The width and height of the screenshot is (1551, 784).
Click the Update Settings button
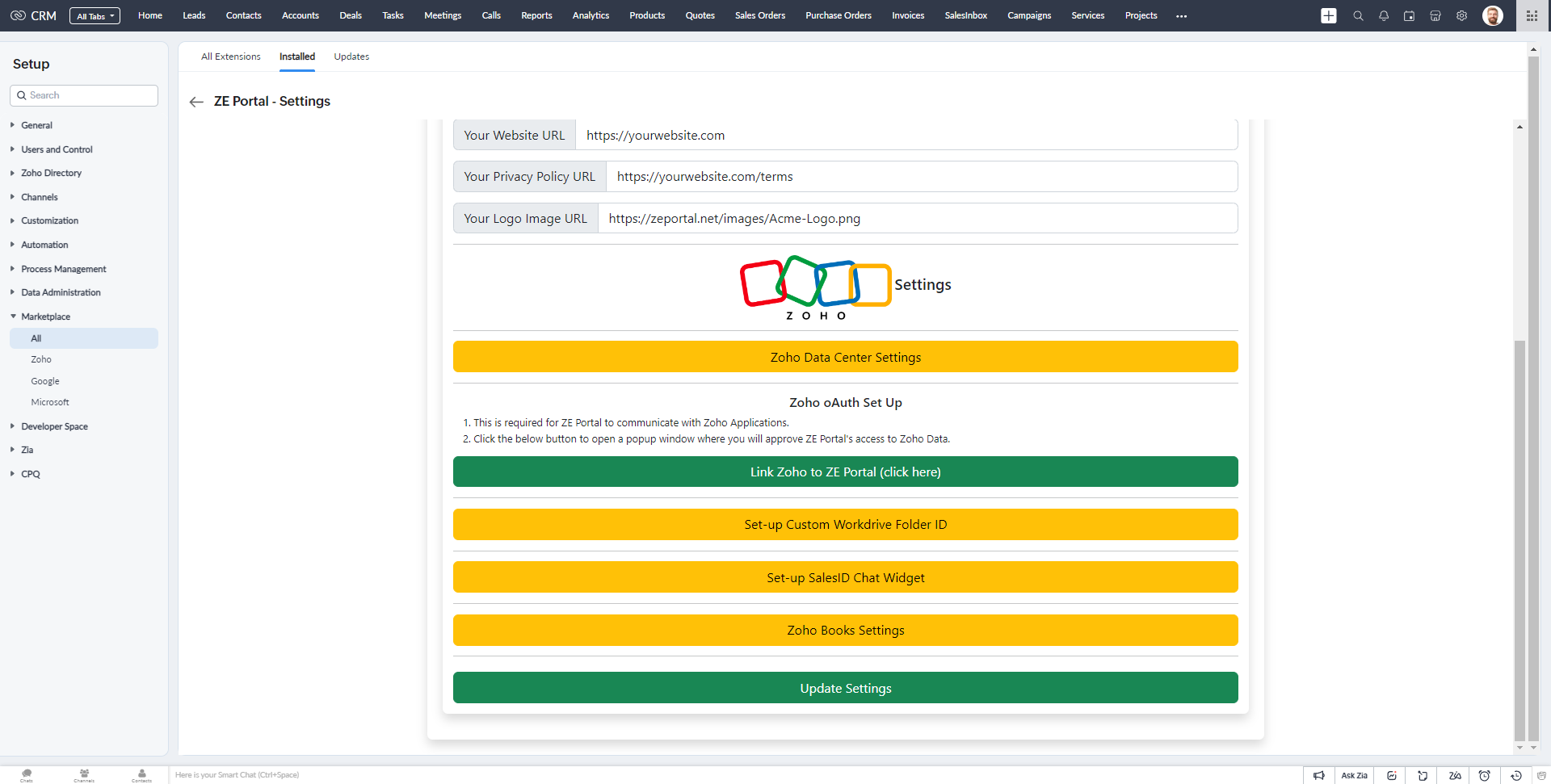(x=845, y=688)
